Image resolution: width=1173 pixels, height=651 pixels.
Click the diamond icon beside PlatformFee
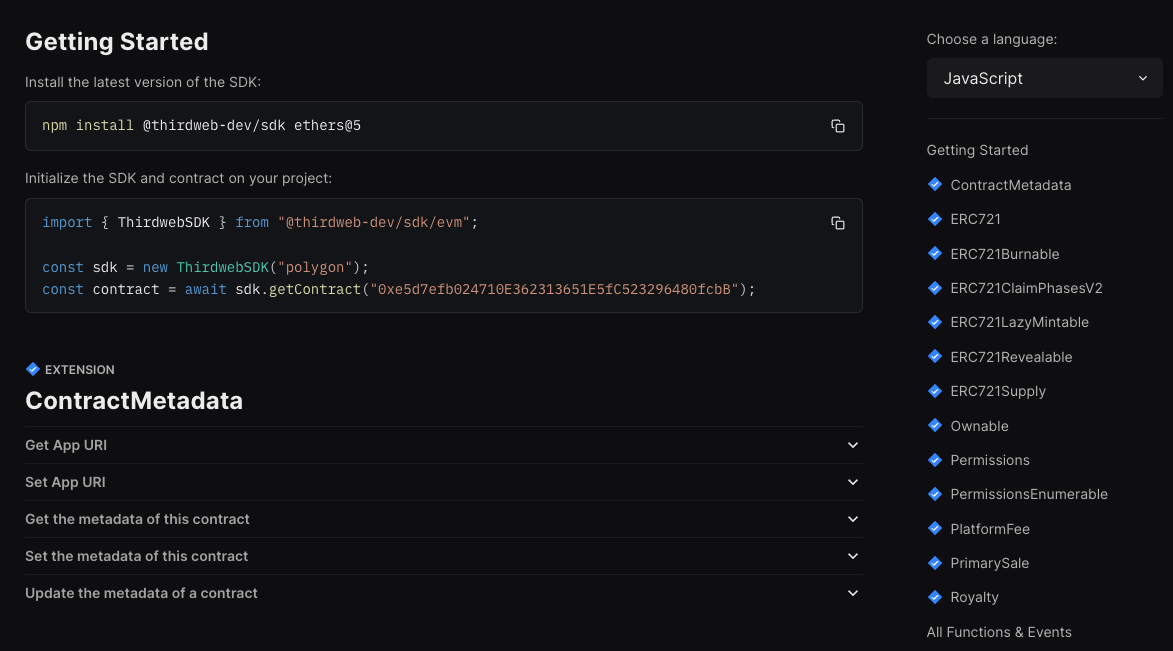pos(934,528)
